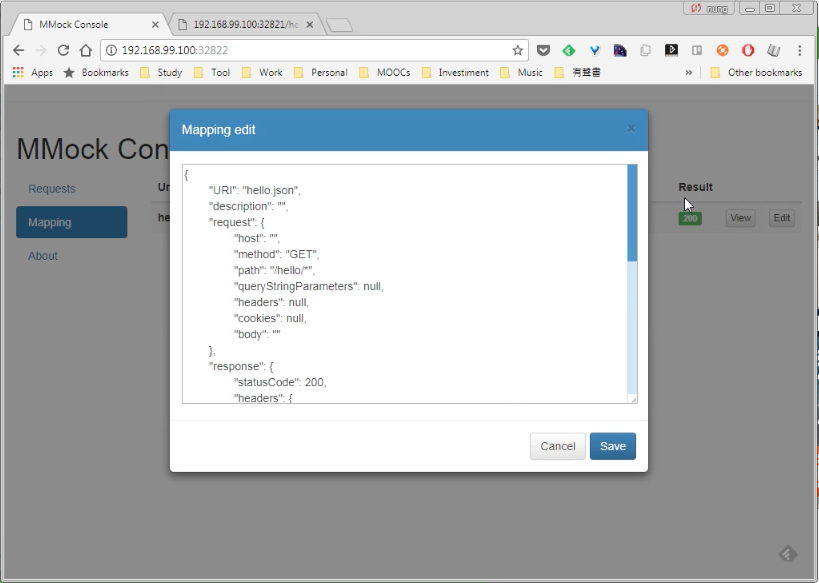Switch to the 192.168.99.100:32821 tab

(x=245, y=25)
